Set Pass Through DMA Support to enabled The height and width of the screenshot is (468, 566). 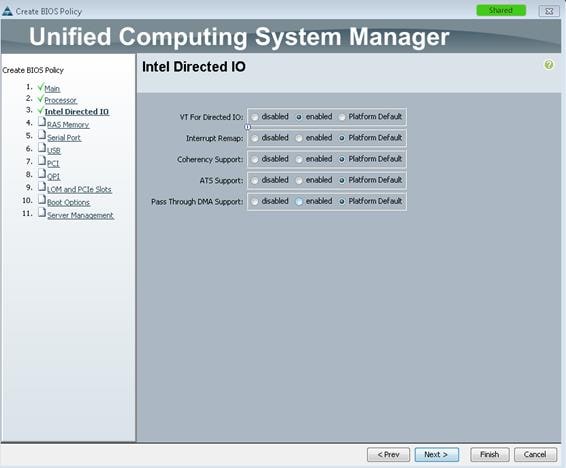pyautogui.click(x=299, y=201)
